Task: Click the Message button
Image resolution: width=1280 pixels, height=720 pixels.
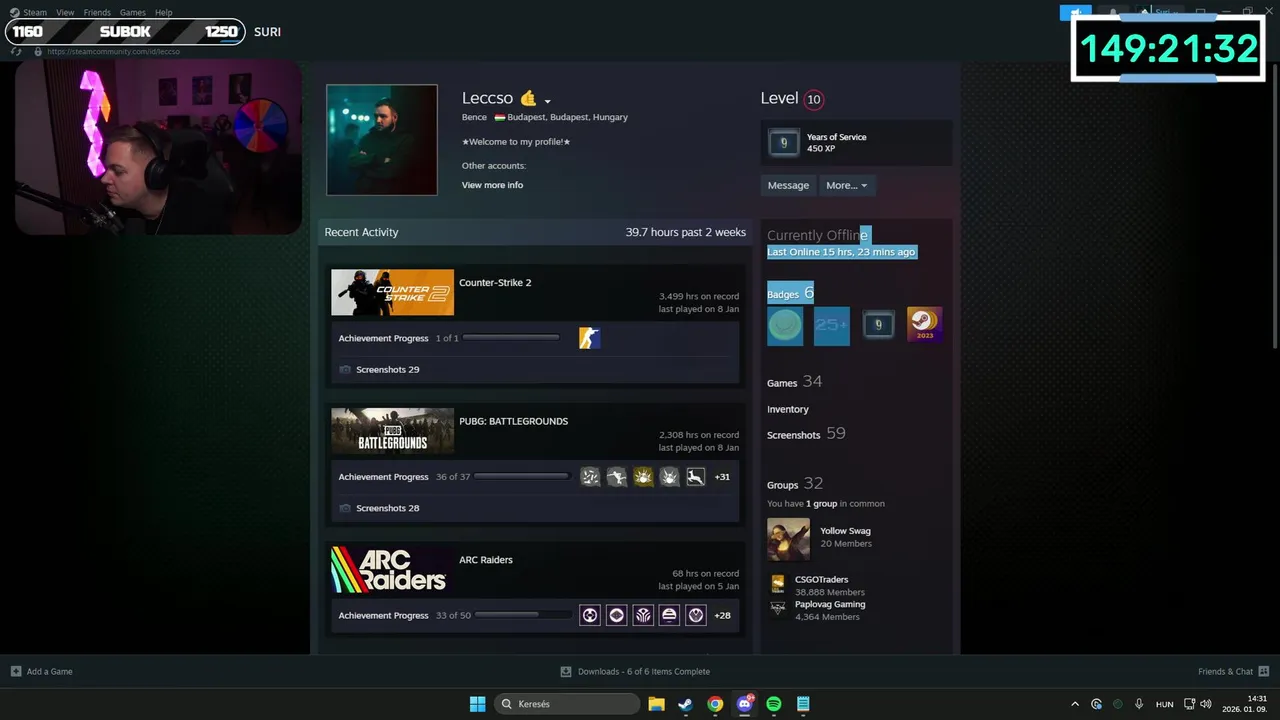Action: [x=788, y=185]
